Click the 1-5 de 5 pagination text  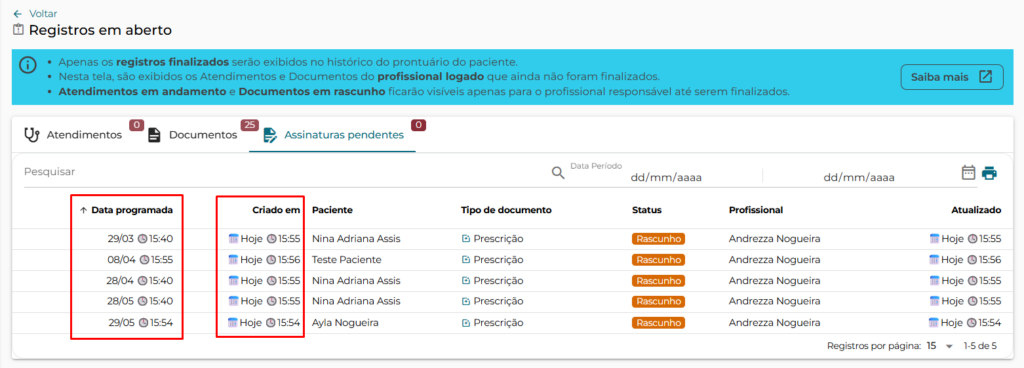coord(980,346)
